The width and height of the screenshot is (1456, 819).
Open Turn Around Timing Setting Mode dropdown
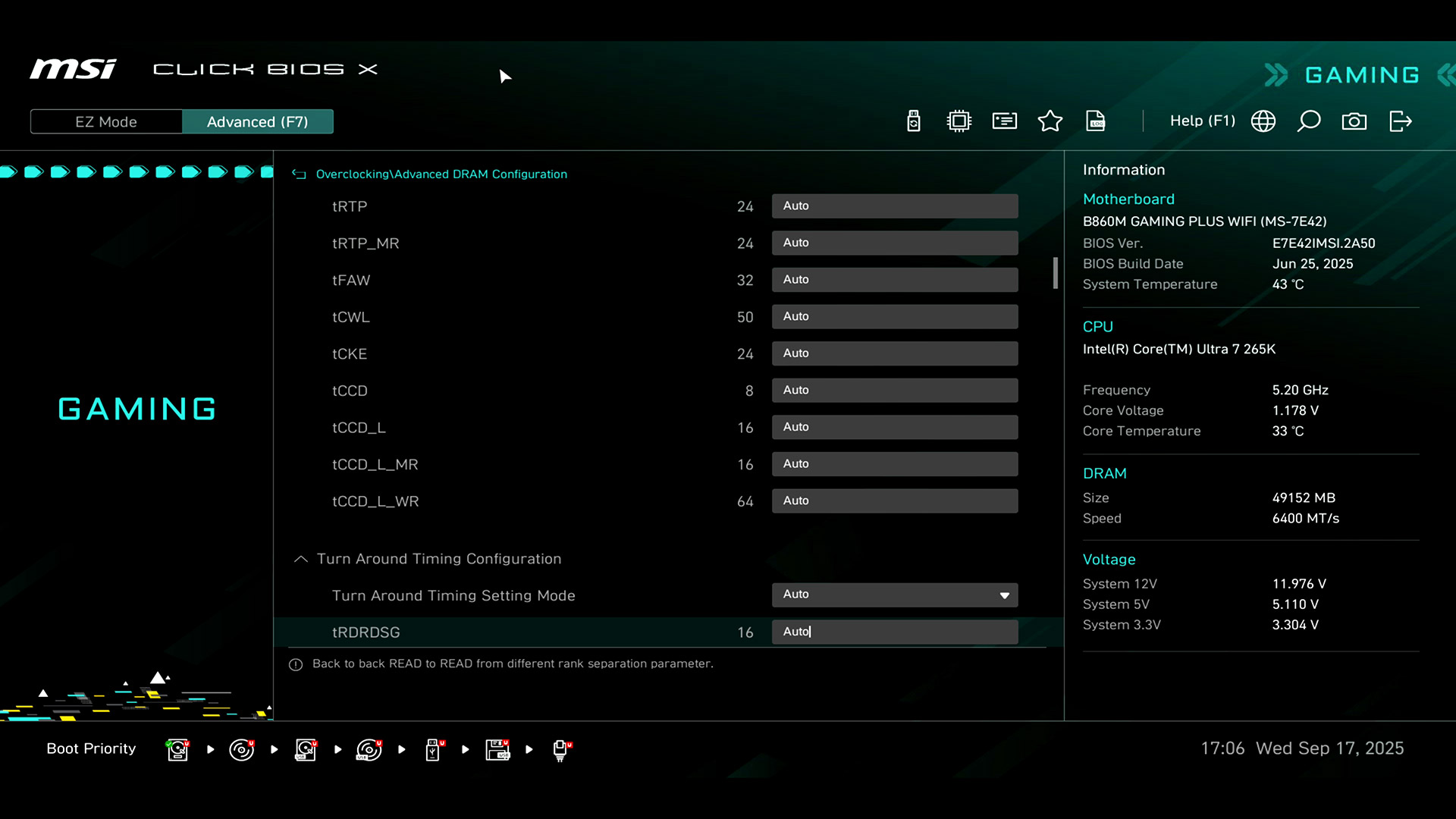[x=895, y=595]
